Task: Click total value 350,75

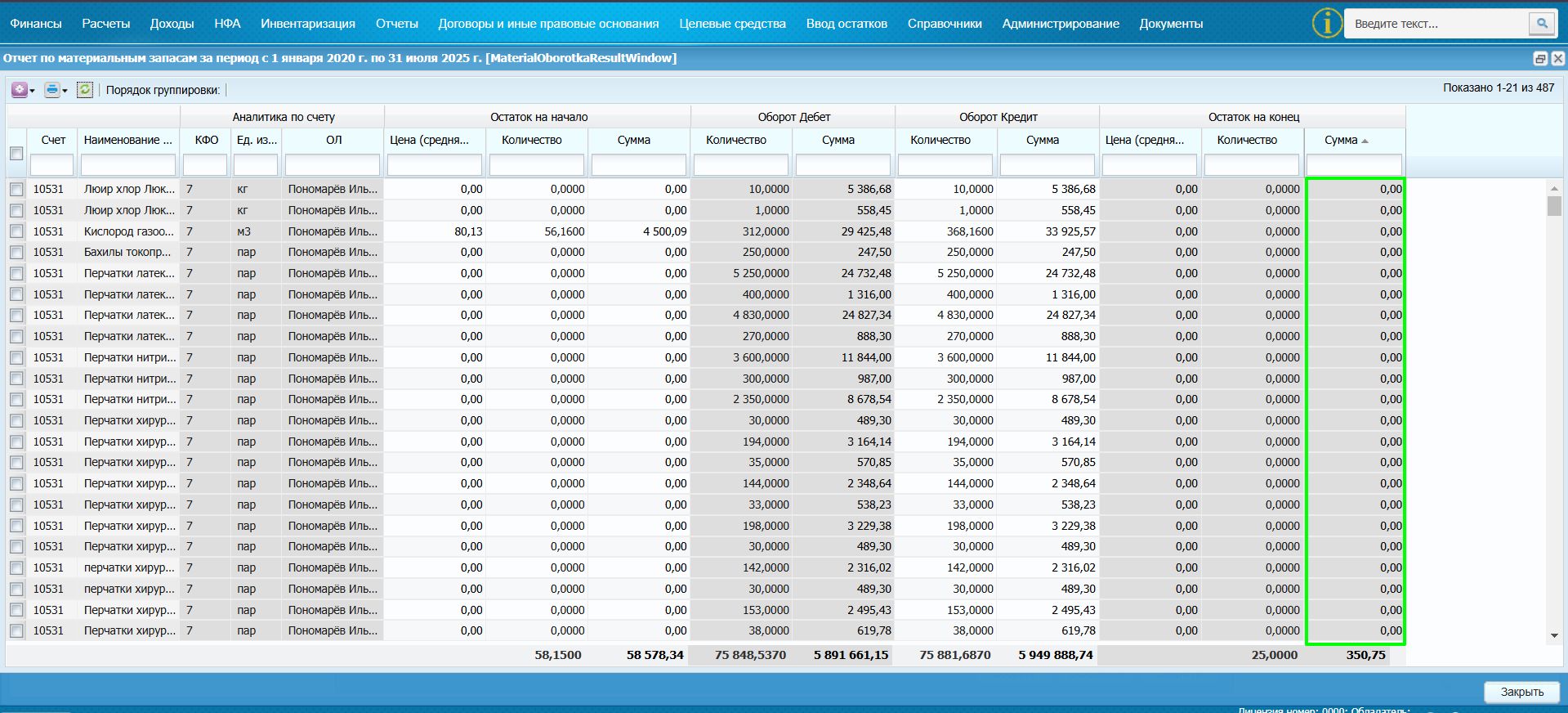Action: (x=1365, y=655)
